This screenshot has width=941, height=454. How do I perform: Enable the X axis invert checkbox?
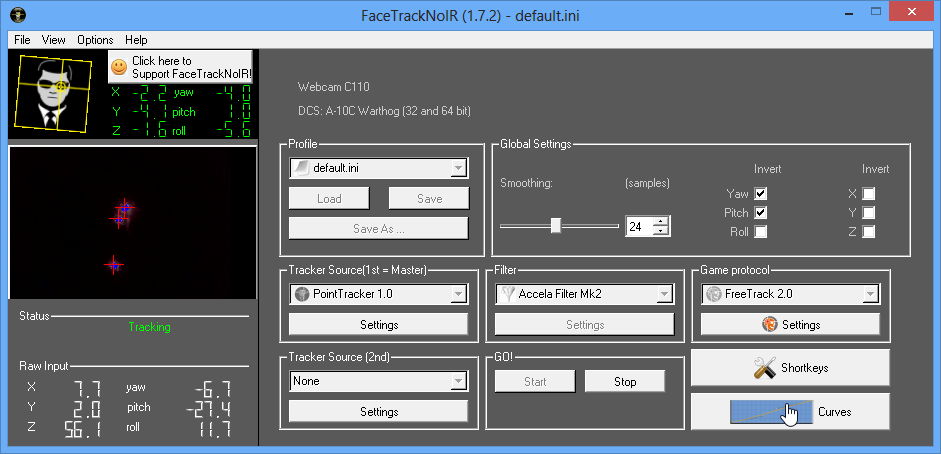pos(869,193)
